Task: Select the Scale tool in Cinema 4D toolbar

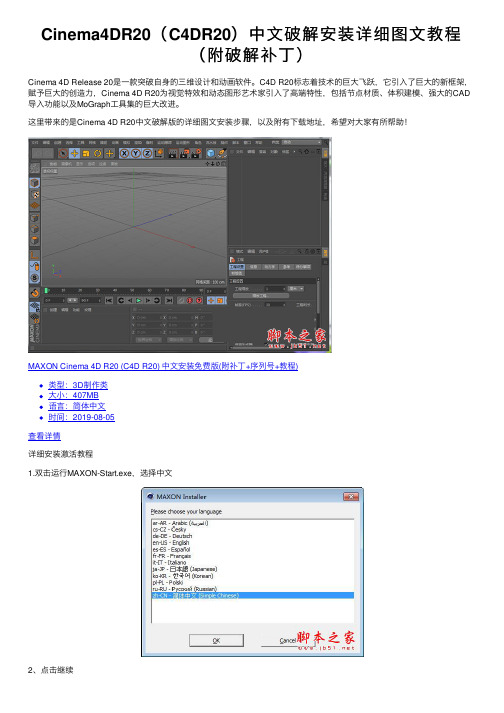Action: [86, 153]
